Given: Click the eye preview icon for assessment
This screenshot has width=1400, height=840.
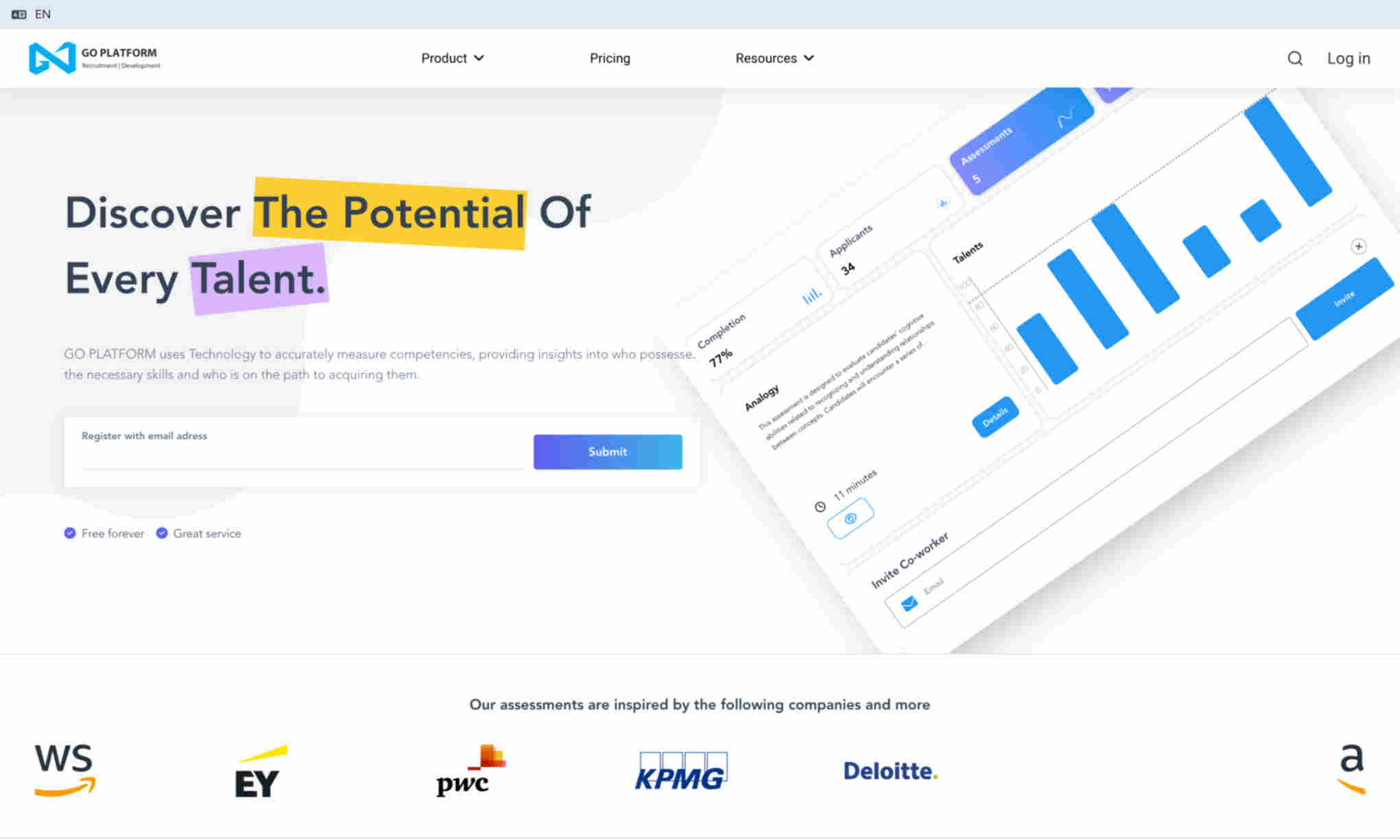Looking at the screenshot, I should (850, 518).
